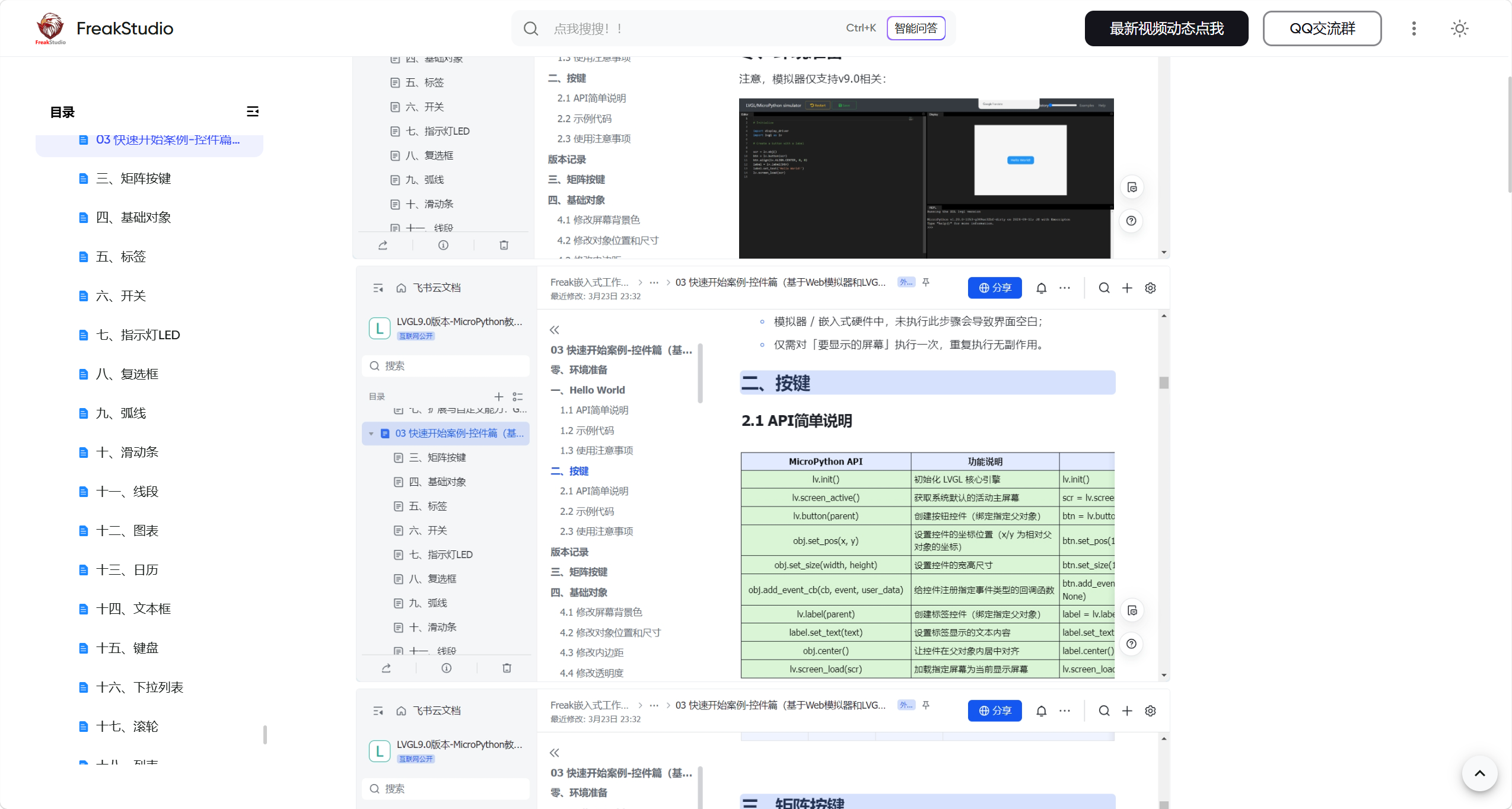Jump to 2.2 示例代码 in outline
The height and width of the screenshot is (809, 1512).
click(587, 511)
